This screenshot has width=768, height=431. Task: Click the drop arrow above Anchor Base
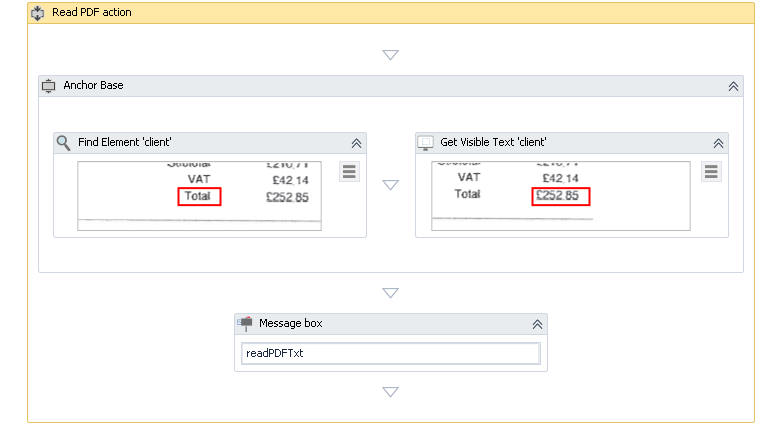tap(391, 55)
